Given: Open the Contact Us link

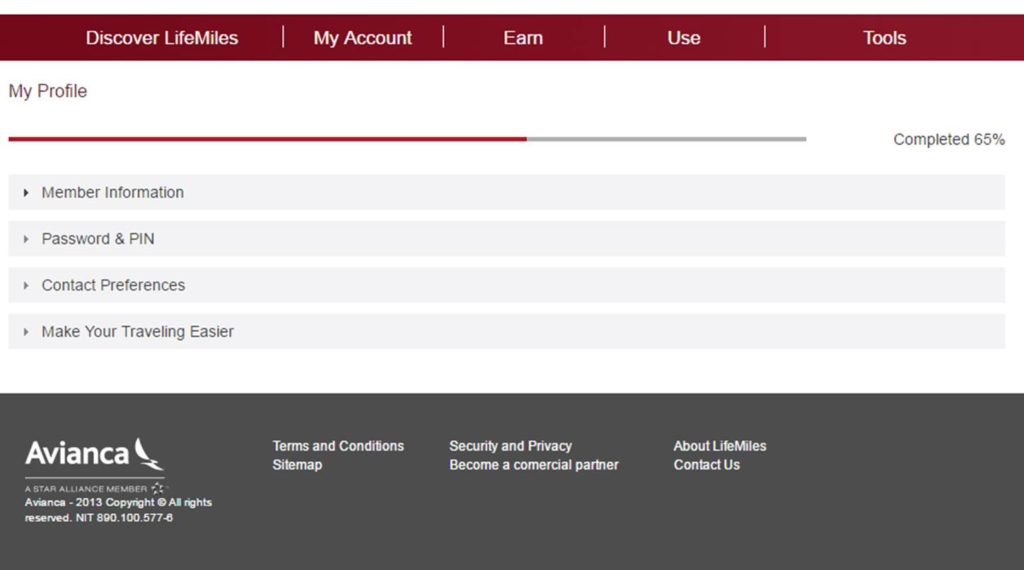Looking at the screenshot, I should point(707,465).
